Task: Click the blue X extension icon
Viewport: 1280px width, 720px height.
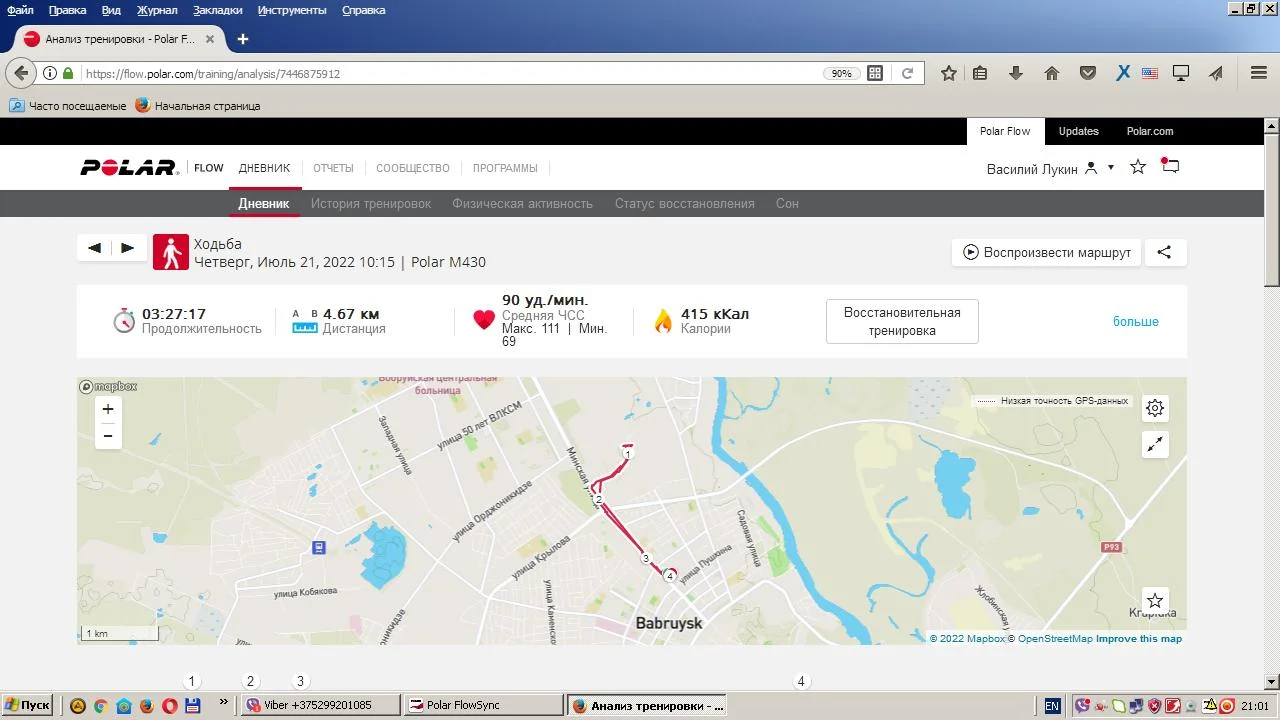Action: 1123,73
